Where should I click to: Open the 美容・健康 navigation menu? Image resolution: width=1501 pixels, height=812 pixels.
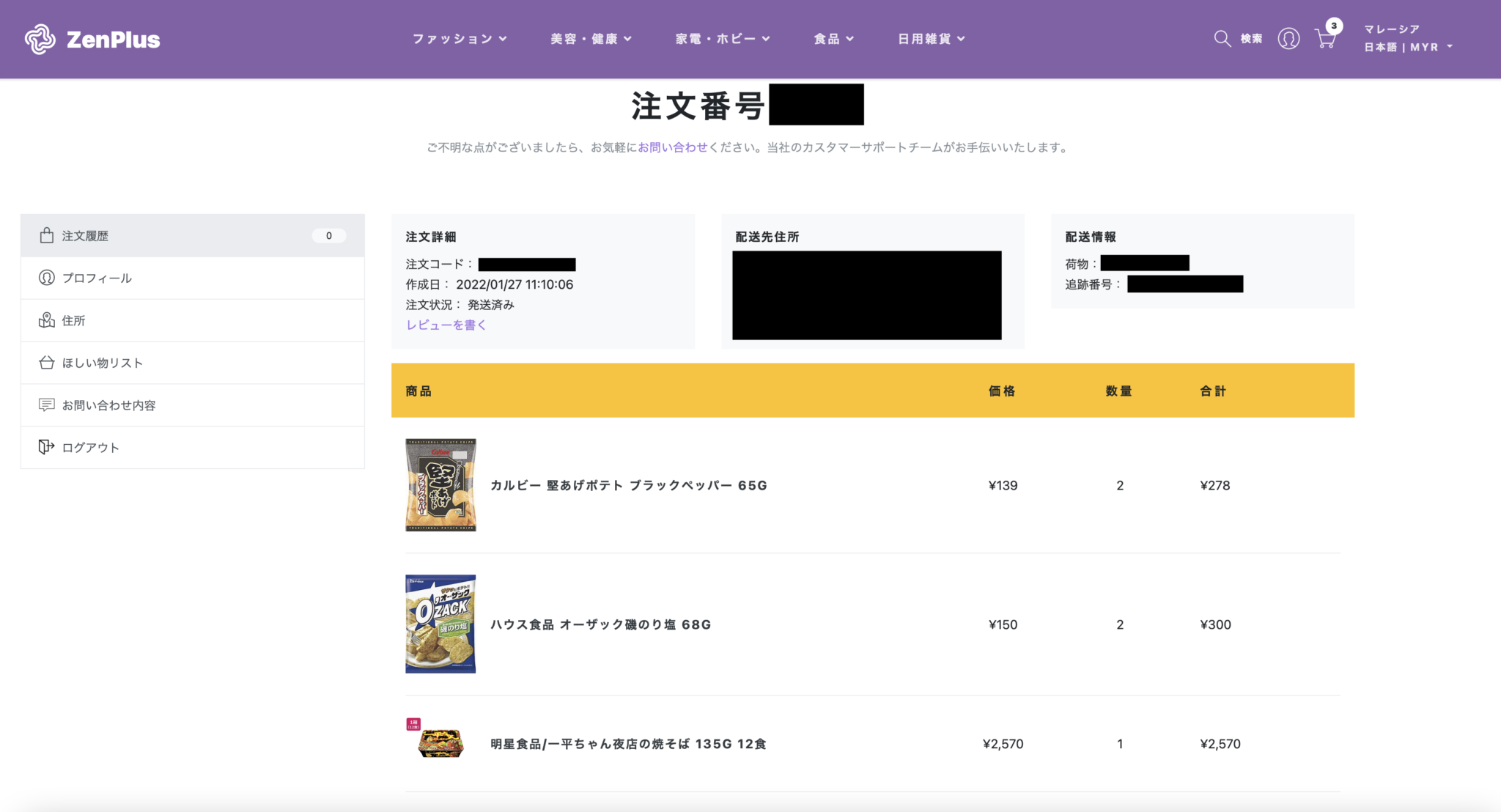click(x=591, y=38)
